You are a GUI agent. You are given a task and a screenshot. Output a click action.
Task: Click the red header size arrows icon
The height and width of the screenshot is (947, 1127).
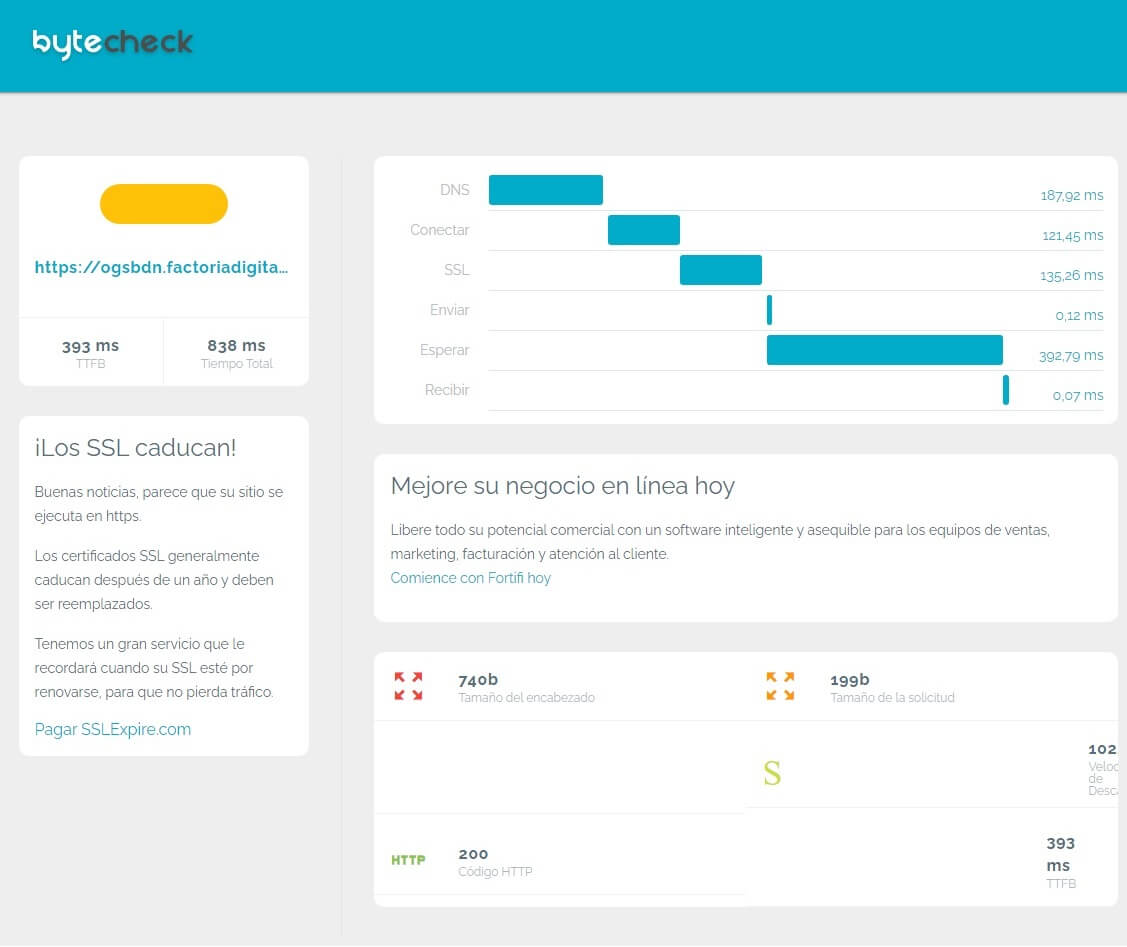pyautogui.click(x=408, y=686)
